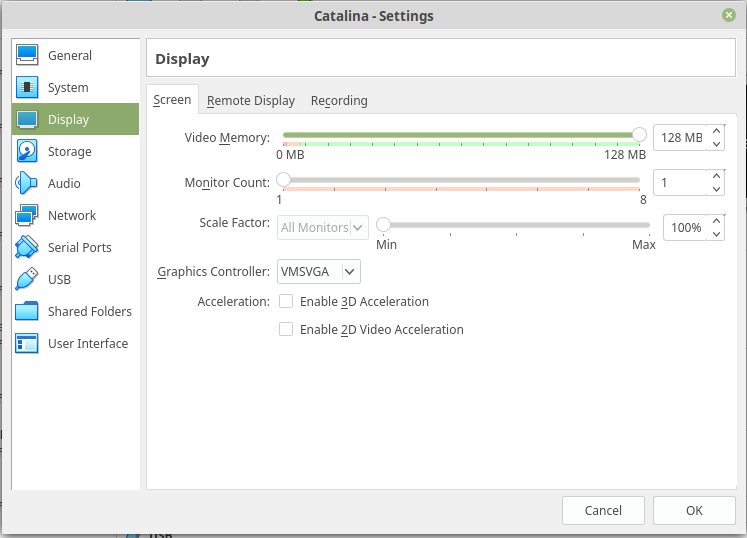Select the Shared Folders icon

(x=28, y=312)
